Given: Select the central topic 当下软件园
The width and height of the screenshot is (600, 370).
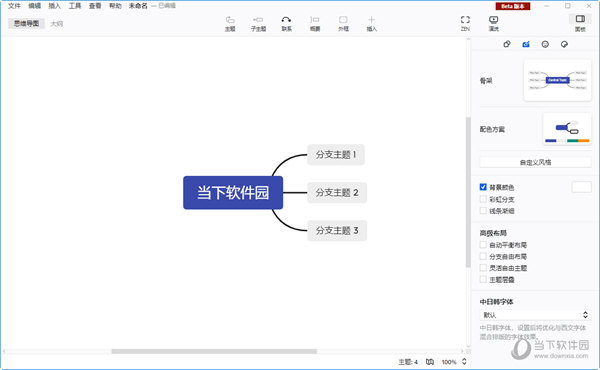Looking at the screenshot, I should (233, 192).
